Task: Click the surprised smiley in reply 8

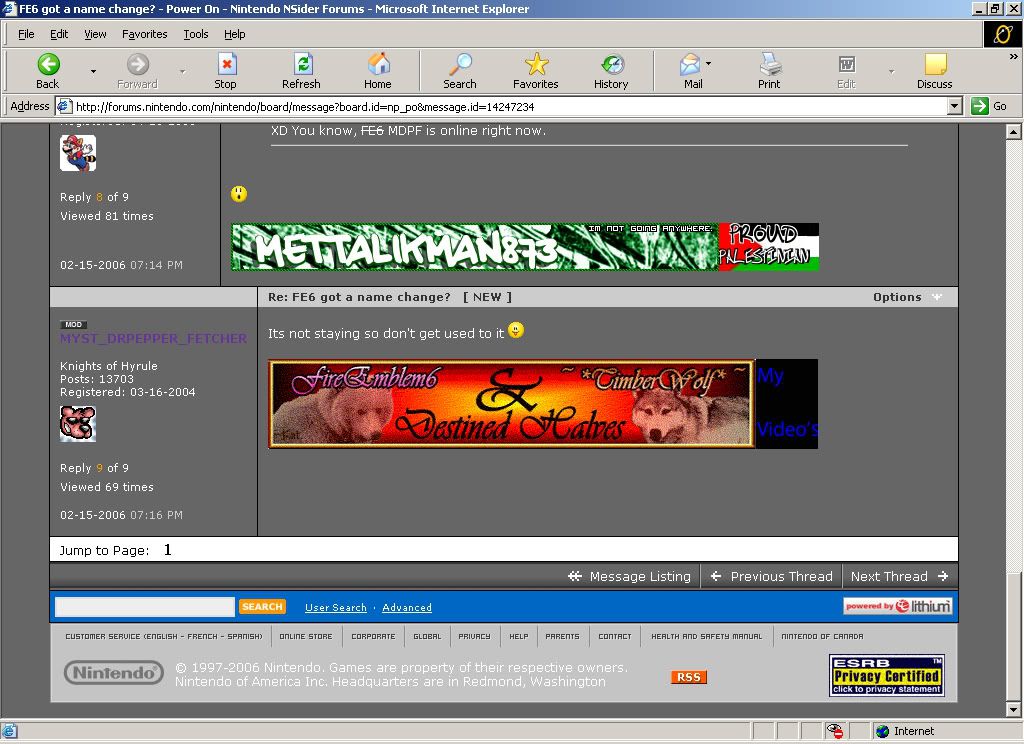Action: pyautogui.click(x=239, y=193)
